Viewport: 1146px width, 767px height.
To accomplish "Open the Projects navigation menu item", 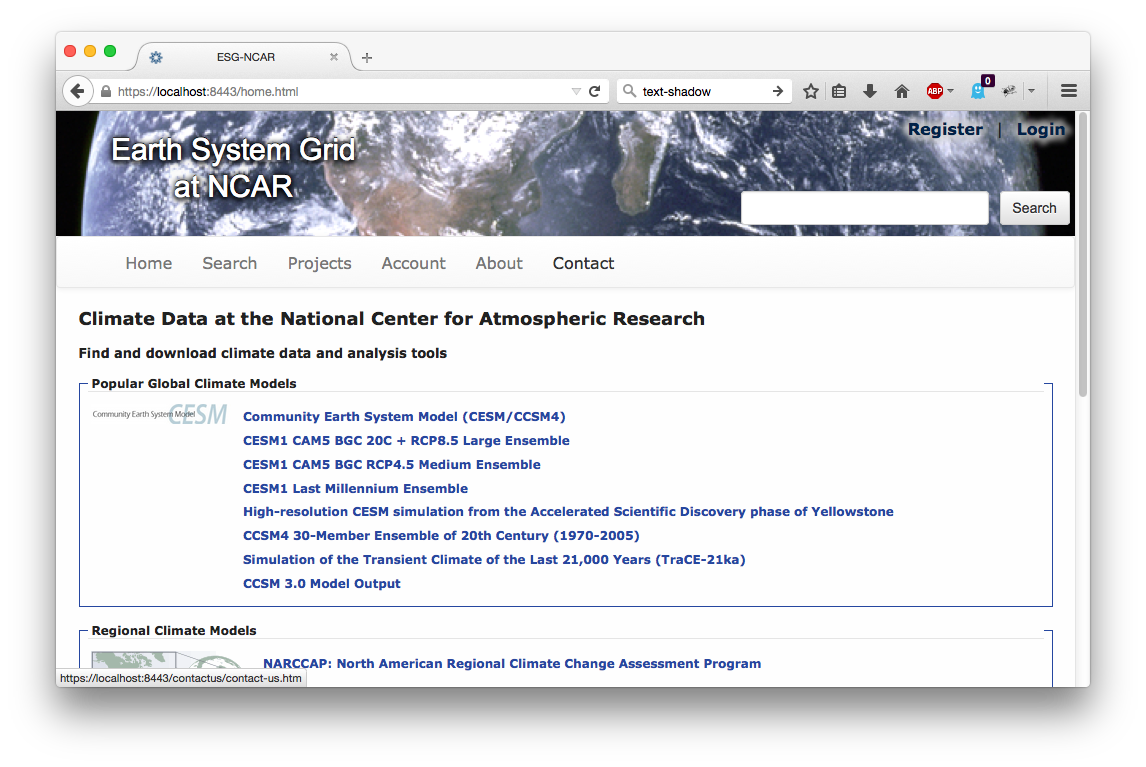I will (319, 263).
